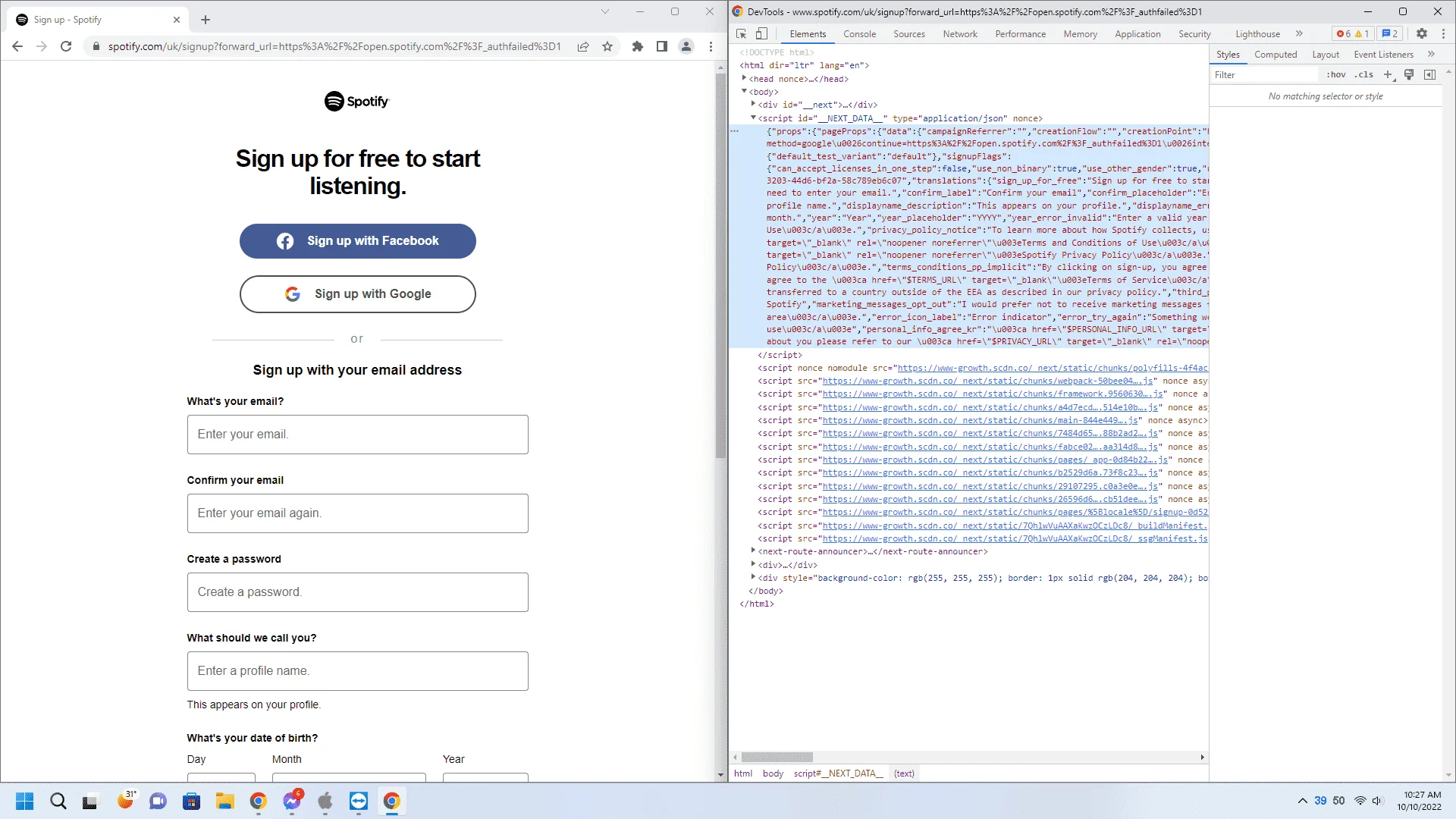Click the Elements panel horizontal scrollbar thumb
Viewport: 1456px width, 819px height.
(x=777, y=757)
